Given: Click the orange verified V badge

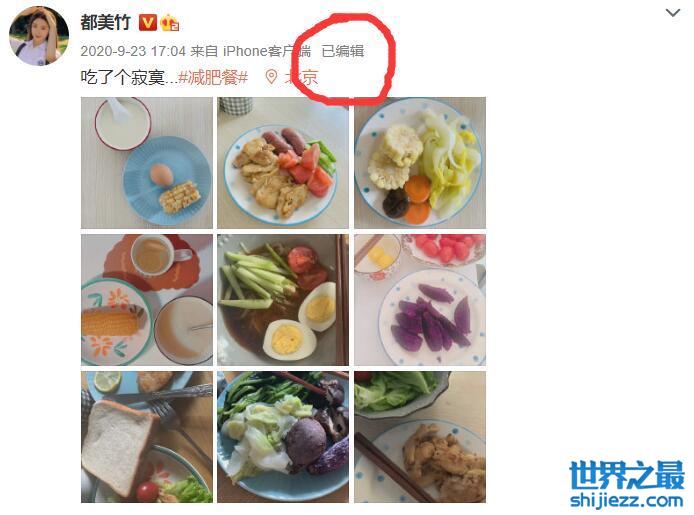Looking at the screenshot, I should (x=147, y=23).
